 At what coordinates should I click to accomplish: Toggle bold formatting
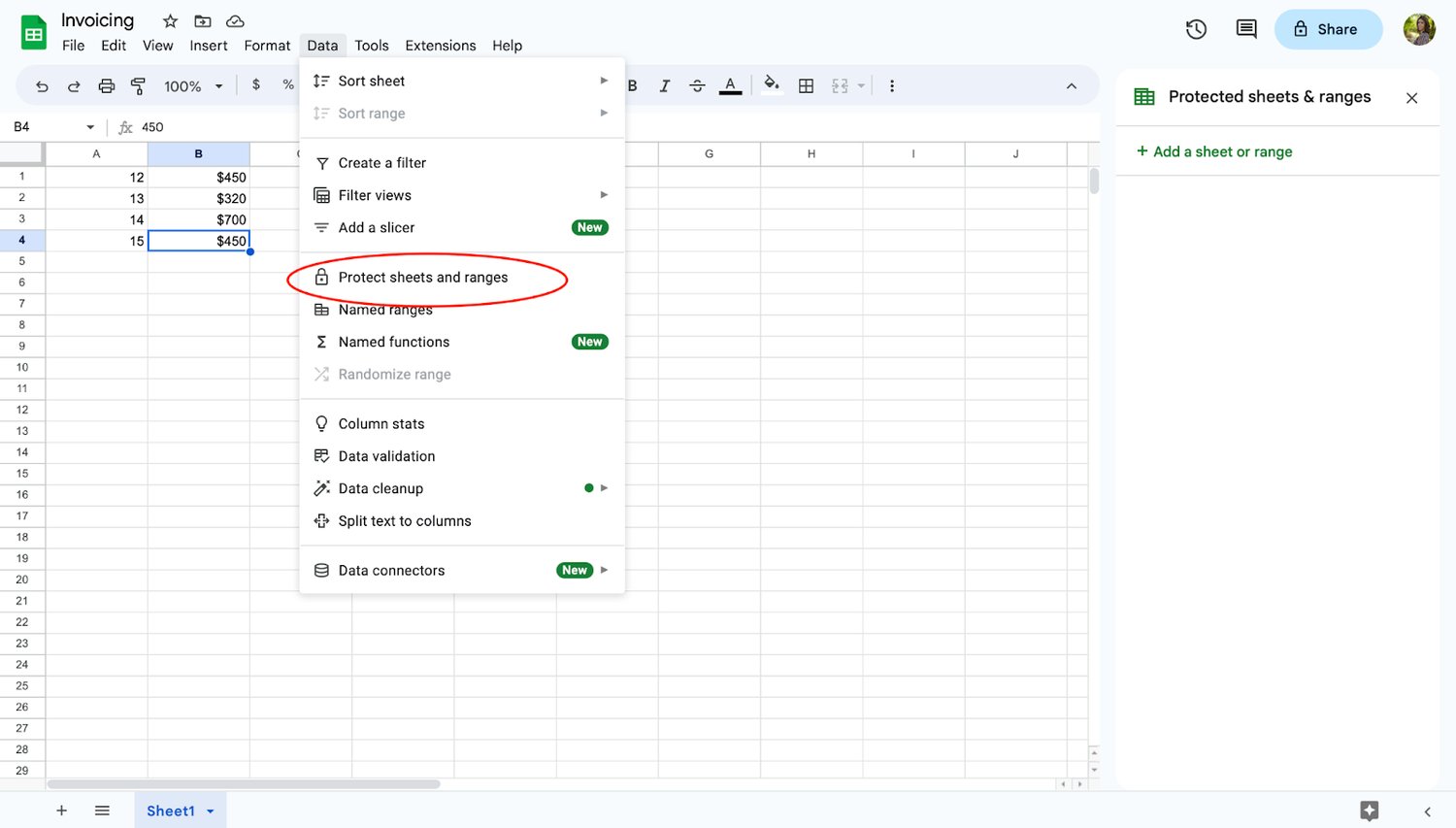tap(632, 85)
